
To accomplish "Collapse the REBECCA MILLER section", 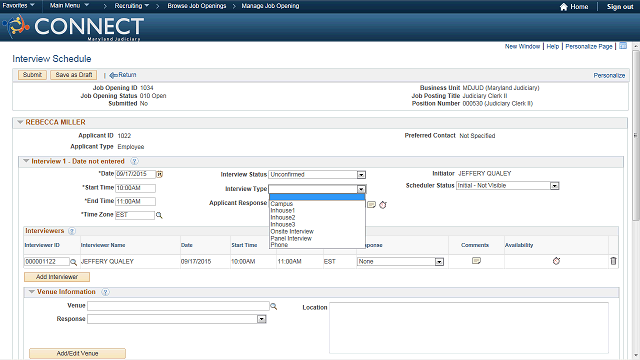I will pos(20,122).
